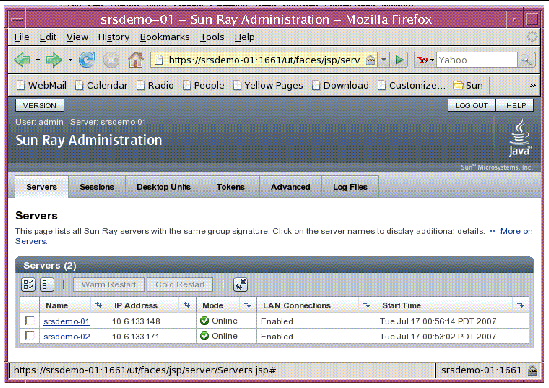Open the Edit menu
This screenshot has height=388, width=549.
[x=48, y=37]
